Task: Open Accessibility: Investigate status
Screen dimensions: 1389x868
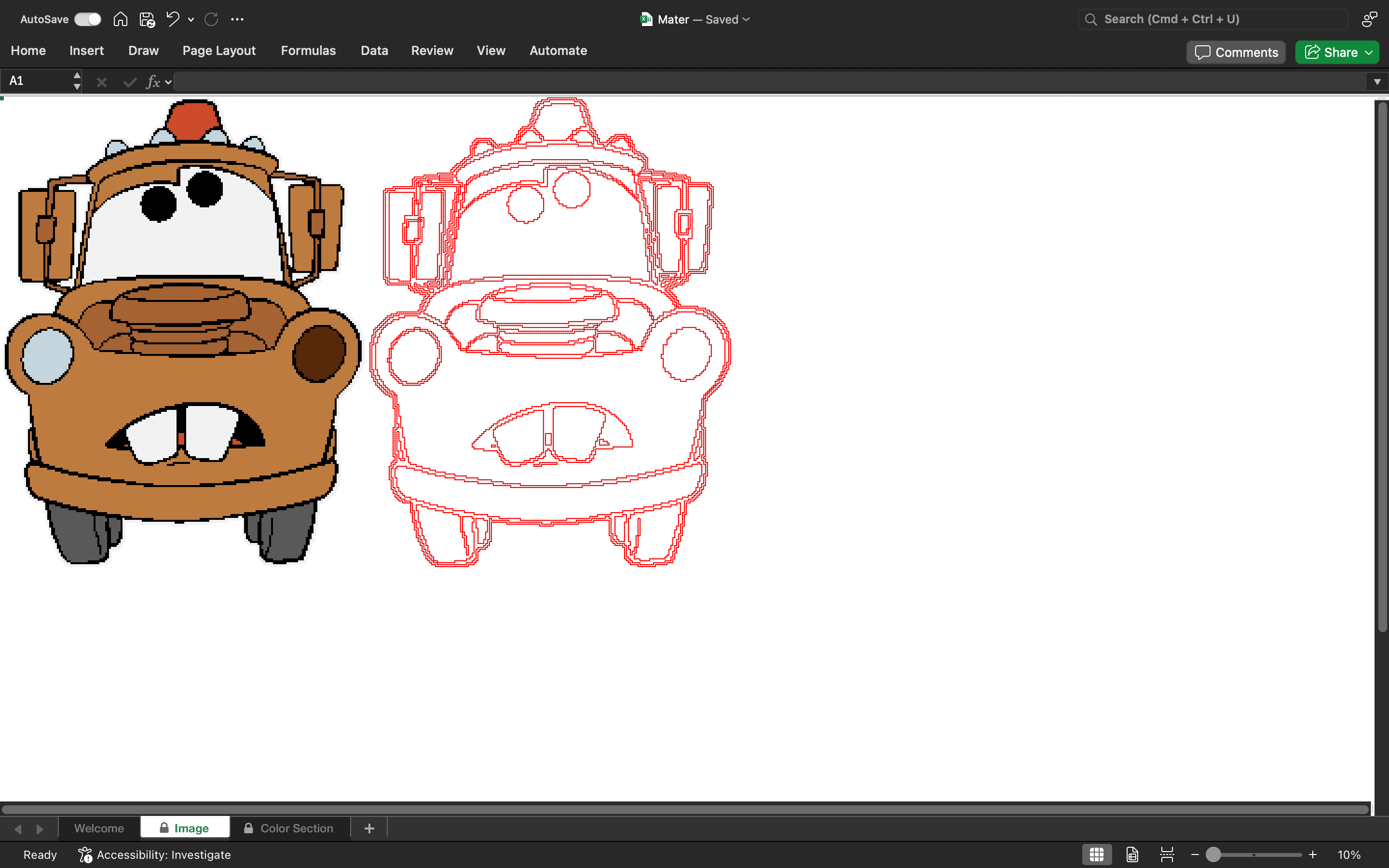Action: pyautogui.click(x=154, y=855)
